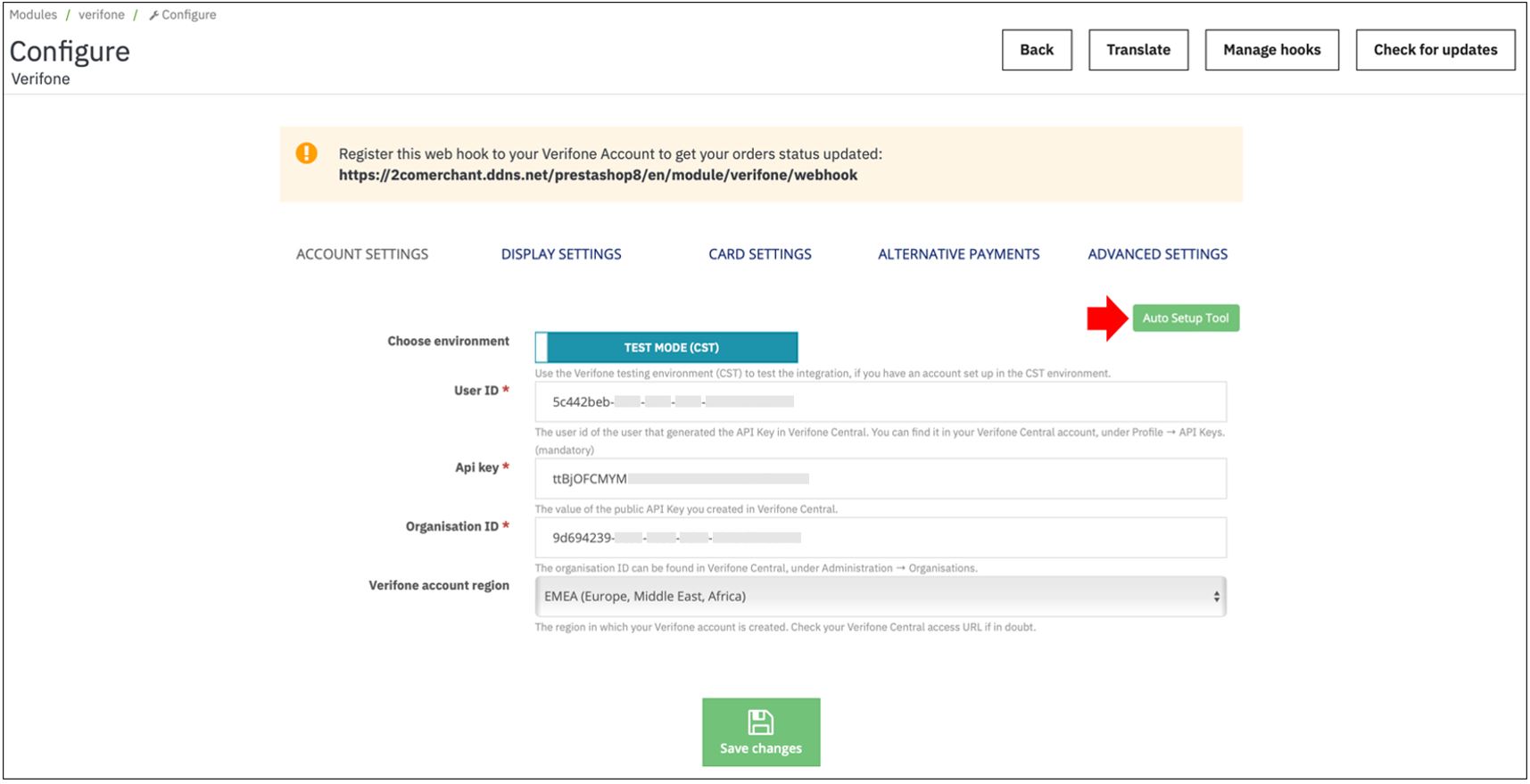Open the Card Settings tab
The height and width of the screenshot is (784, 1530).
coord(760,254)
